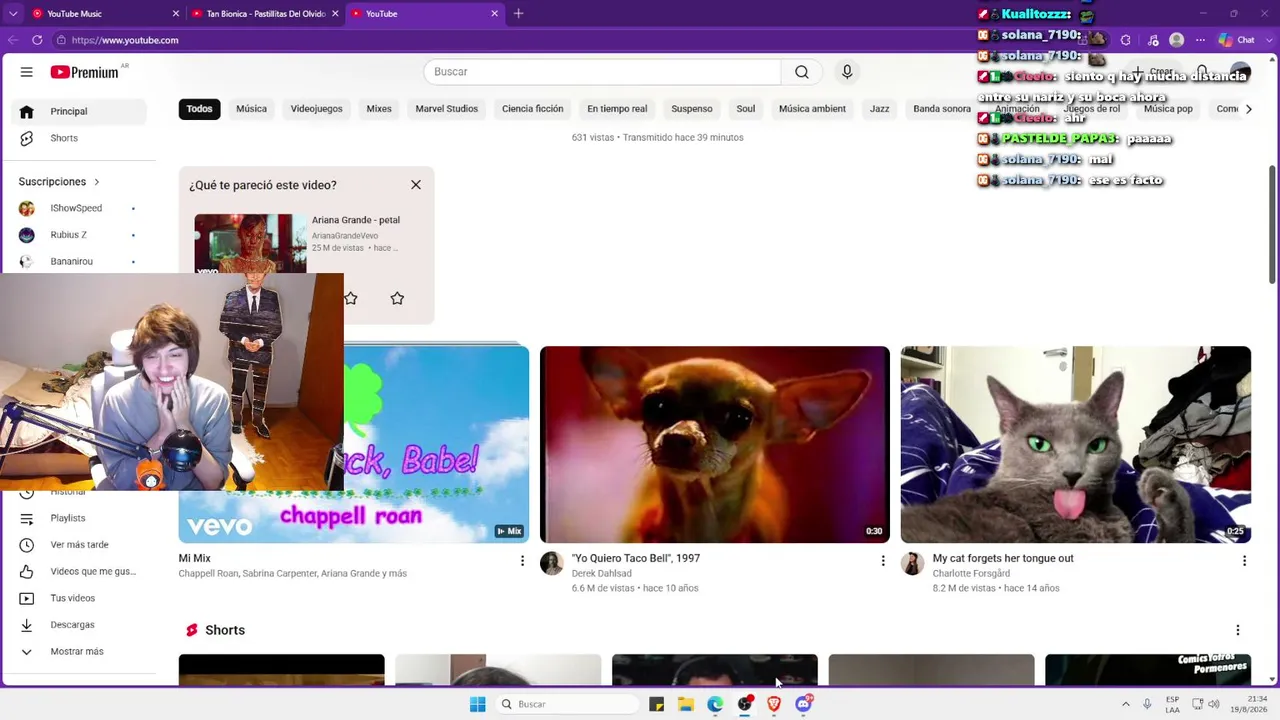Switch to Tan Bionica - Pastillitas Del Olvido tab
This screenshot has height=720, width=1280.
pyautogui.click(x=265, y=14)
